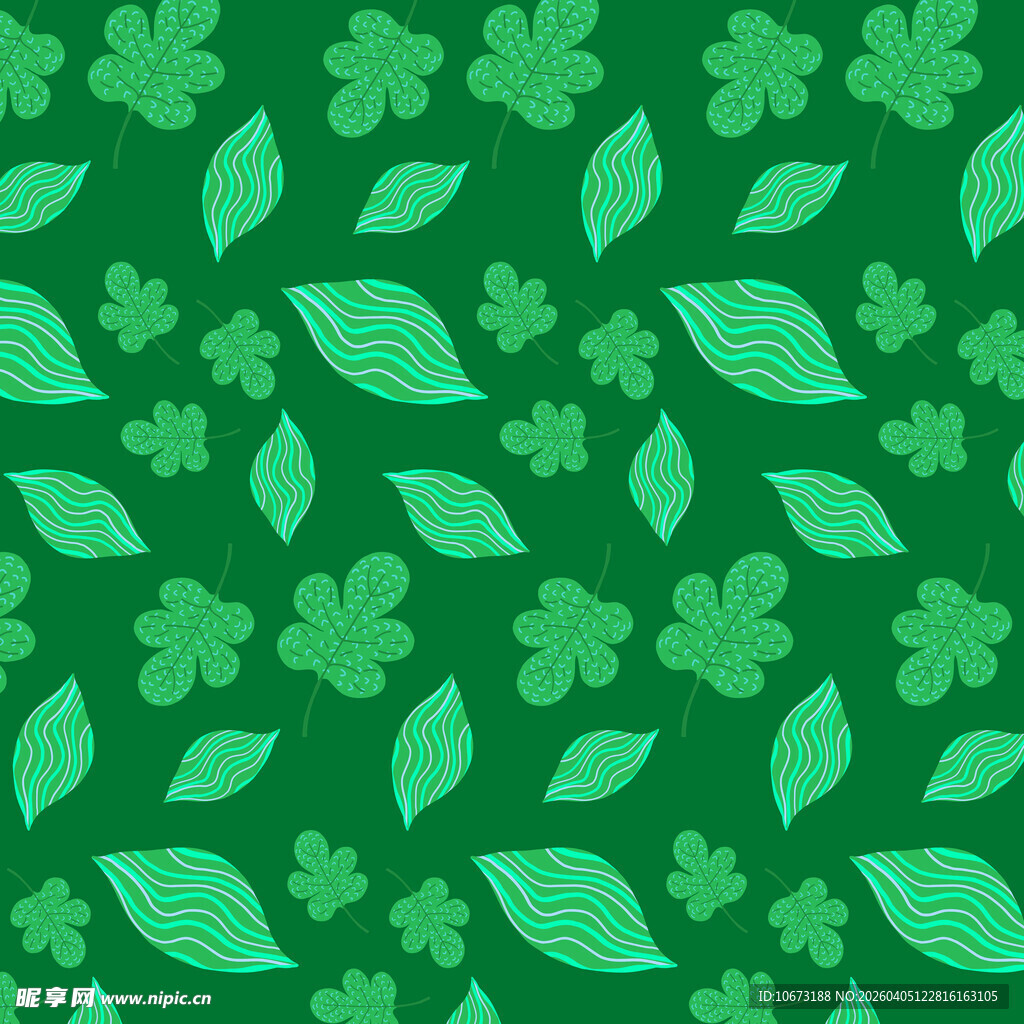Viewport: 1024px width, 1024px height.
Task: Open the www.nipic.cn watermark link
Action: click(156, 998)
